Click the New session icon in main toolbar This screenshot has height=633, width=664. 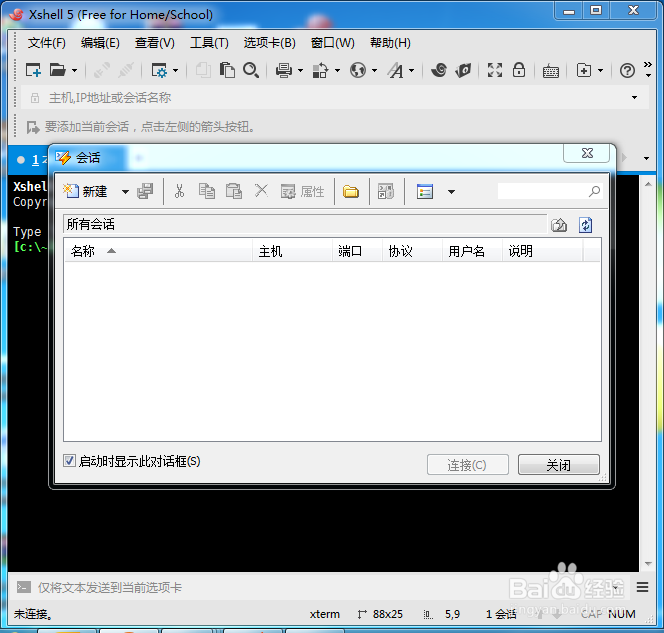[33, 70]
